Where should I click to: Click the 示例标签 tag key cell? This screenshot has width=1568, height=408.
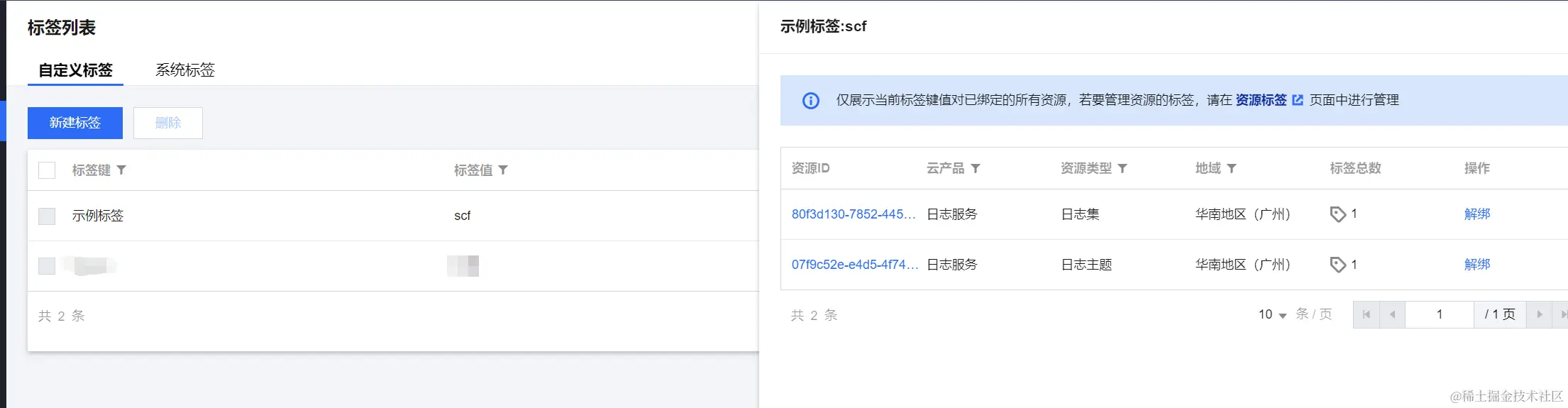tap(98, 216)
